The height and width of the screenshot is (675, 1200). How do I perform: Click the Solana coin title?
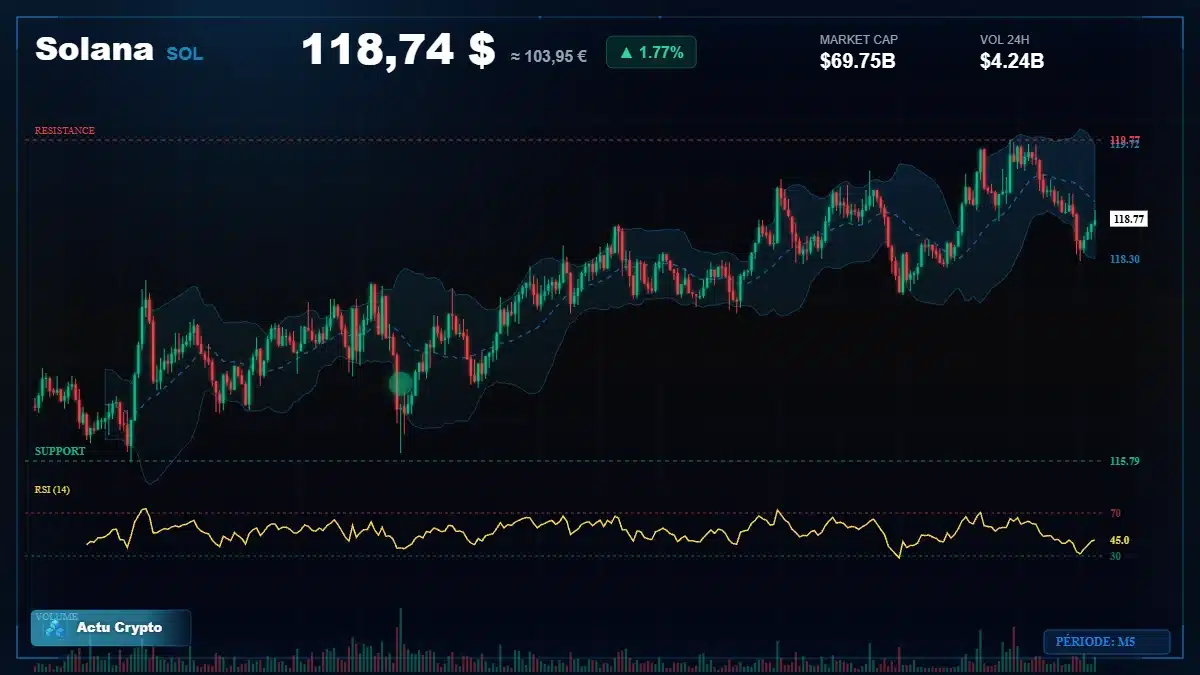94,49
